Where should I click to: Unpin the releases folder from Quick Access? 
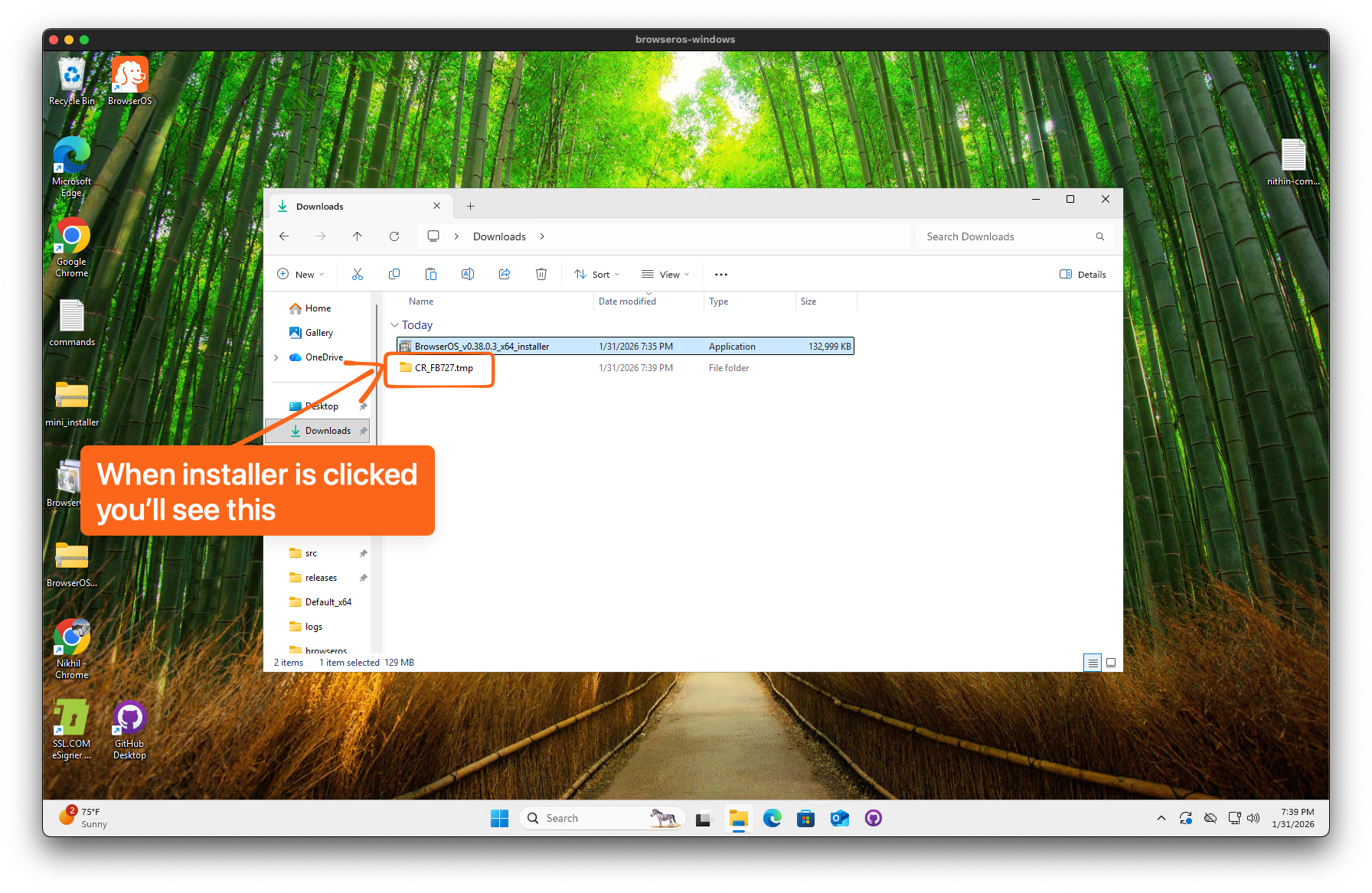(363, 577)
